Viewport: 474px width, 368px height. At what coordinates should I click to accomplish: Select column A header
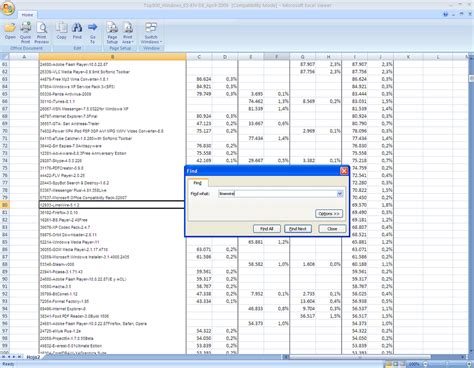click(x=24, y=57)
